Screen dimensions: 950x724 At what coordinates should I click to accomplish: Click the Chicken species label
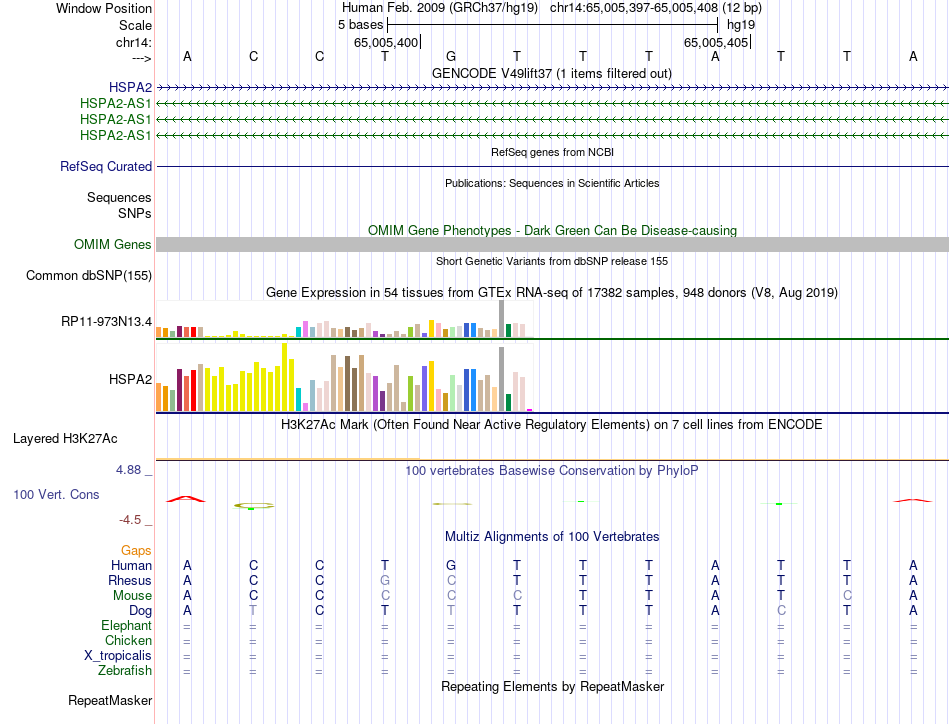tap(128, 640)
